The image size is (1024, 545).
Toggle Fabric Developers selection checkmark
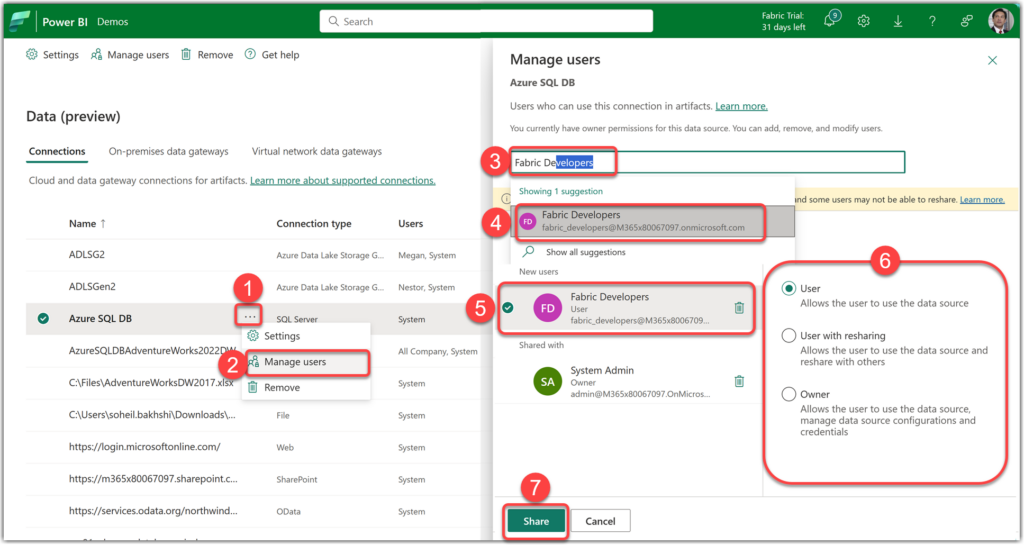(x=508, y=307)
